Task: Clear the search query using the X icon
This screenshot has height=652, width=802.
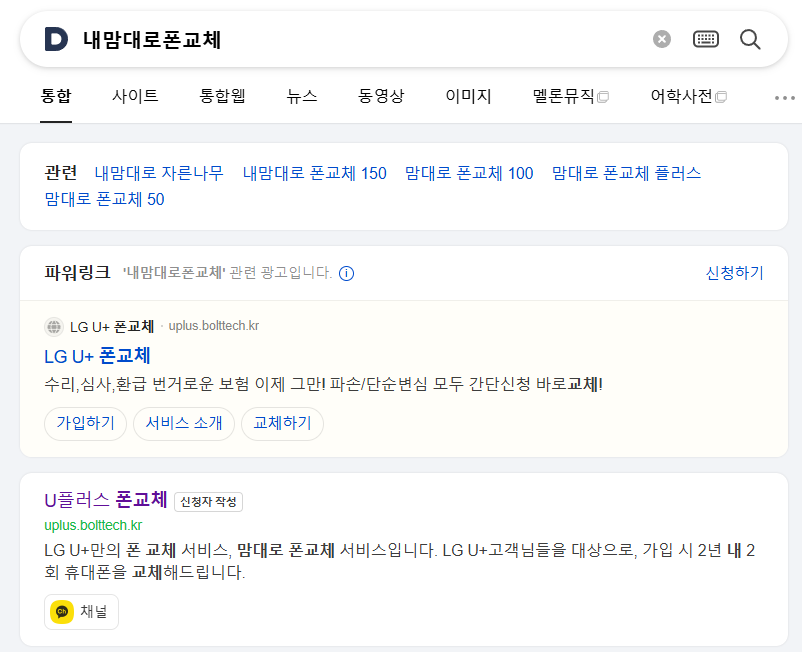Action: tap(661, 38)
